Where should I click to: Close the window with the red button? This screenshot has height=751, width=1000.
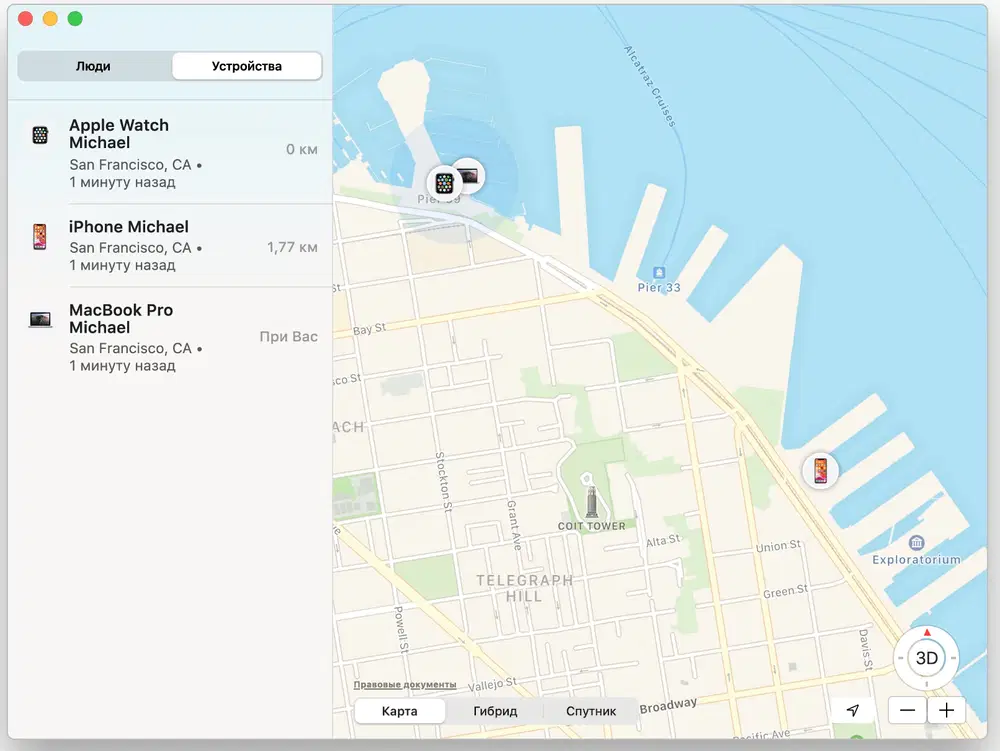pyautogui.click(x=26, y=18)
